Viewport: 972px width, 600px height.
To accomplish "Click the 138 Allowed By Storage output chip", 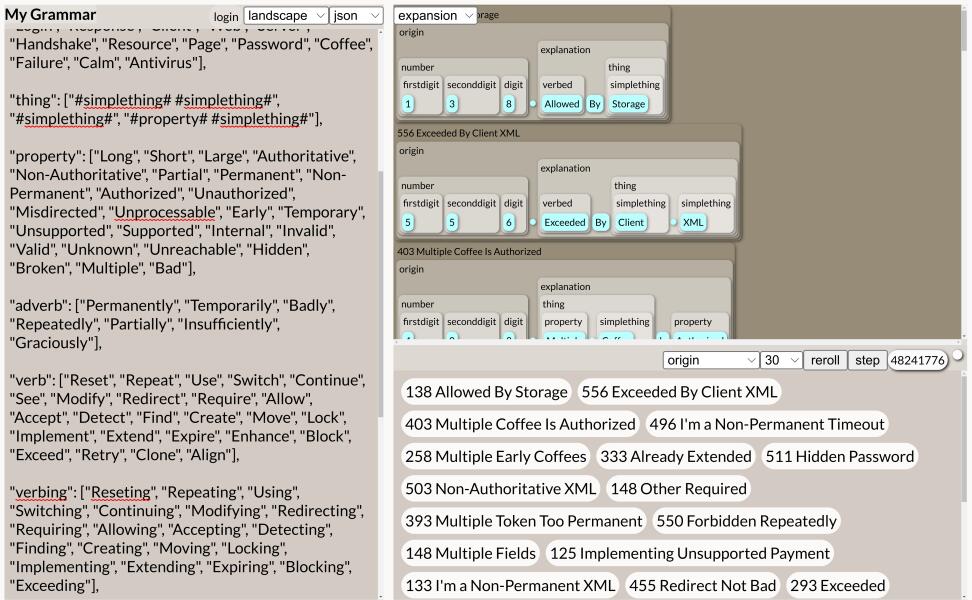I will coord(486,392).
